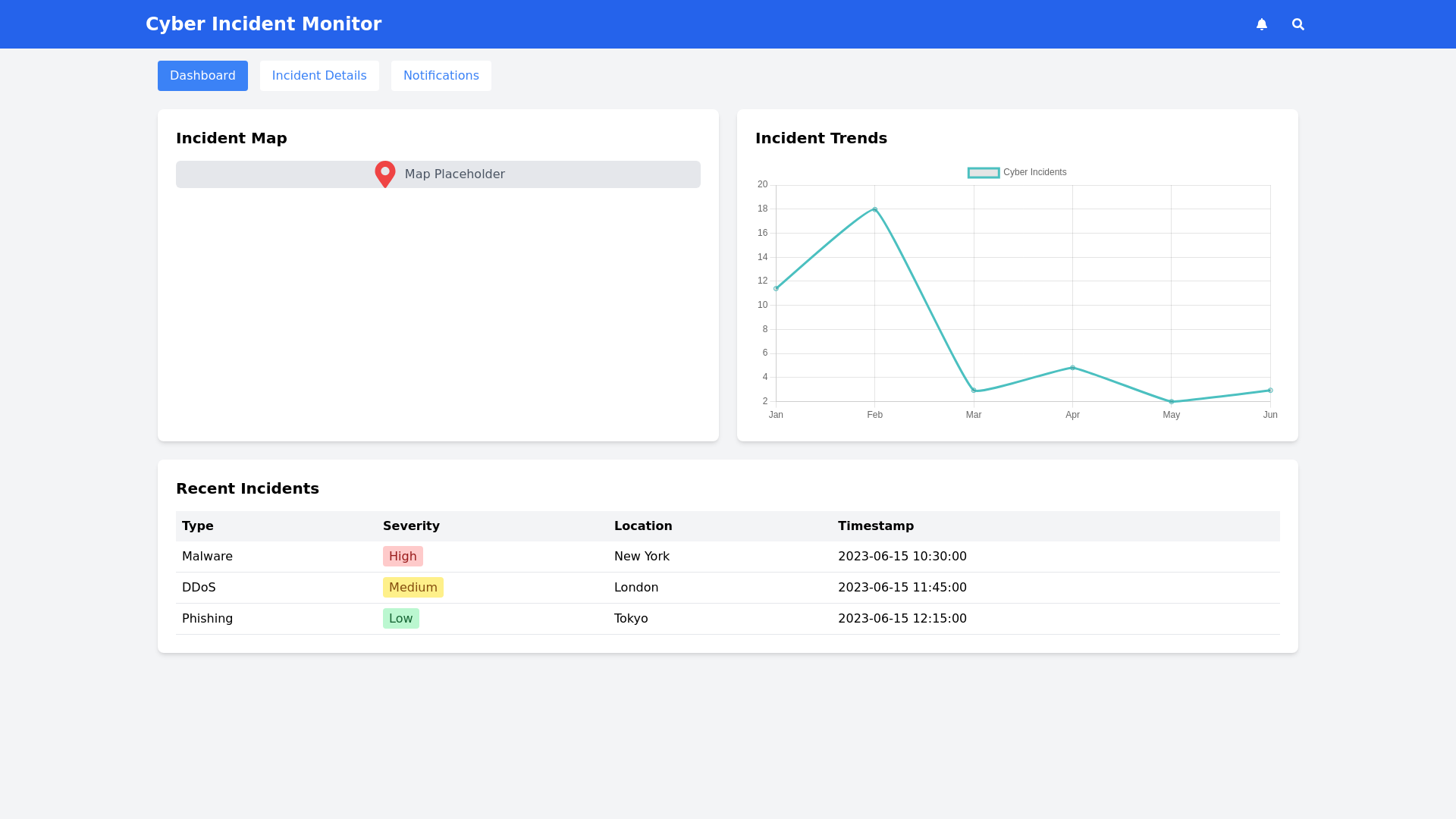
Task: Open the Dashboard tab
Action: [202, 76]
